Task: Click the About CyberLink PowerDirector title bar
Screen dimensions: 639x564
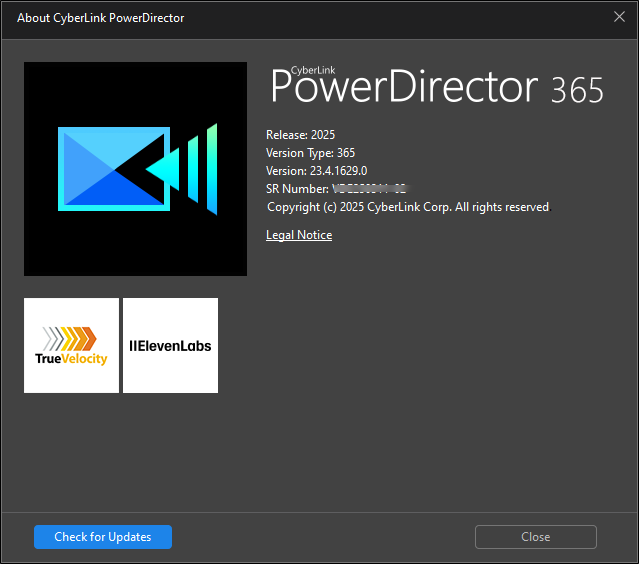Action: pyautogui.click(x=101, y=18)
